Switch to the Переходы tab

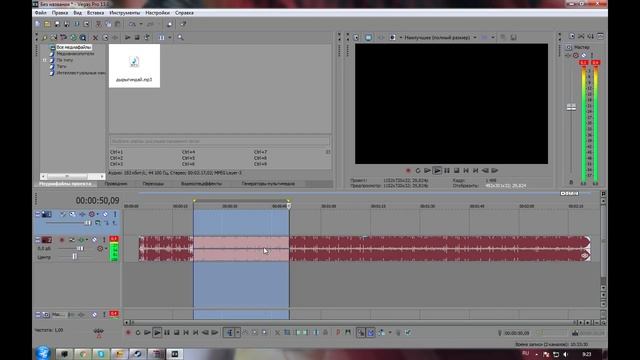pyautogui.click(x=153, y=184)
